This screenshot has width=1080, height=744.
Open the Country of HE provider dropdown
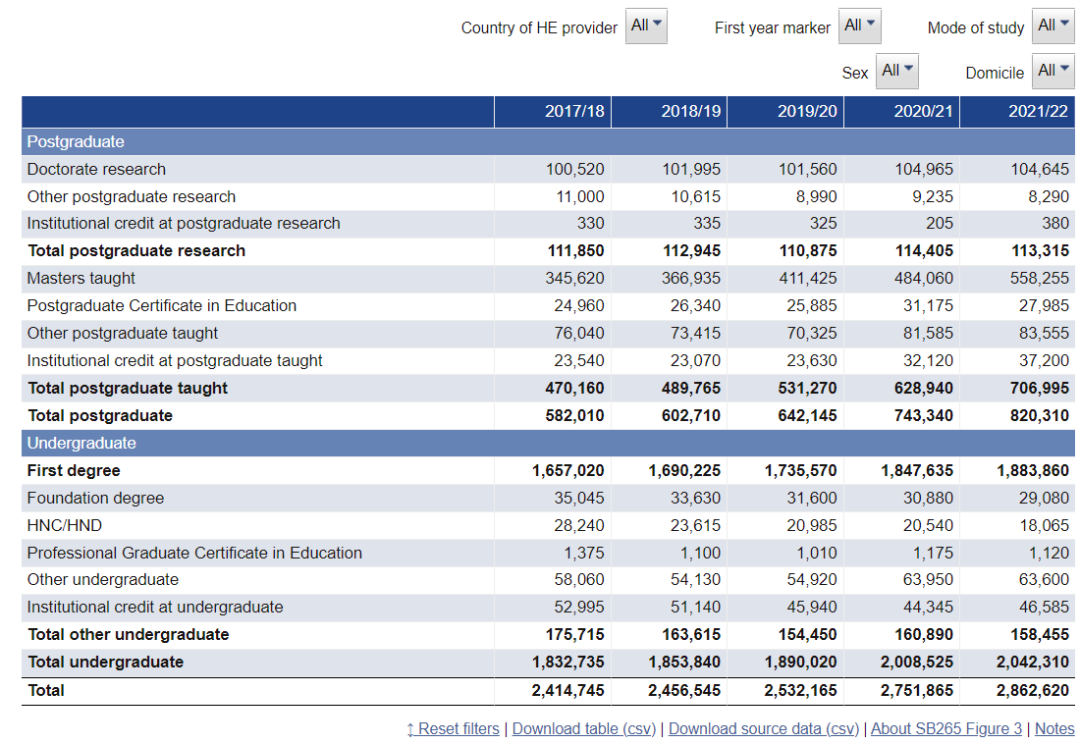(x=646, y=26)
